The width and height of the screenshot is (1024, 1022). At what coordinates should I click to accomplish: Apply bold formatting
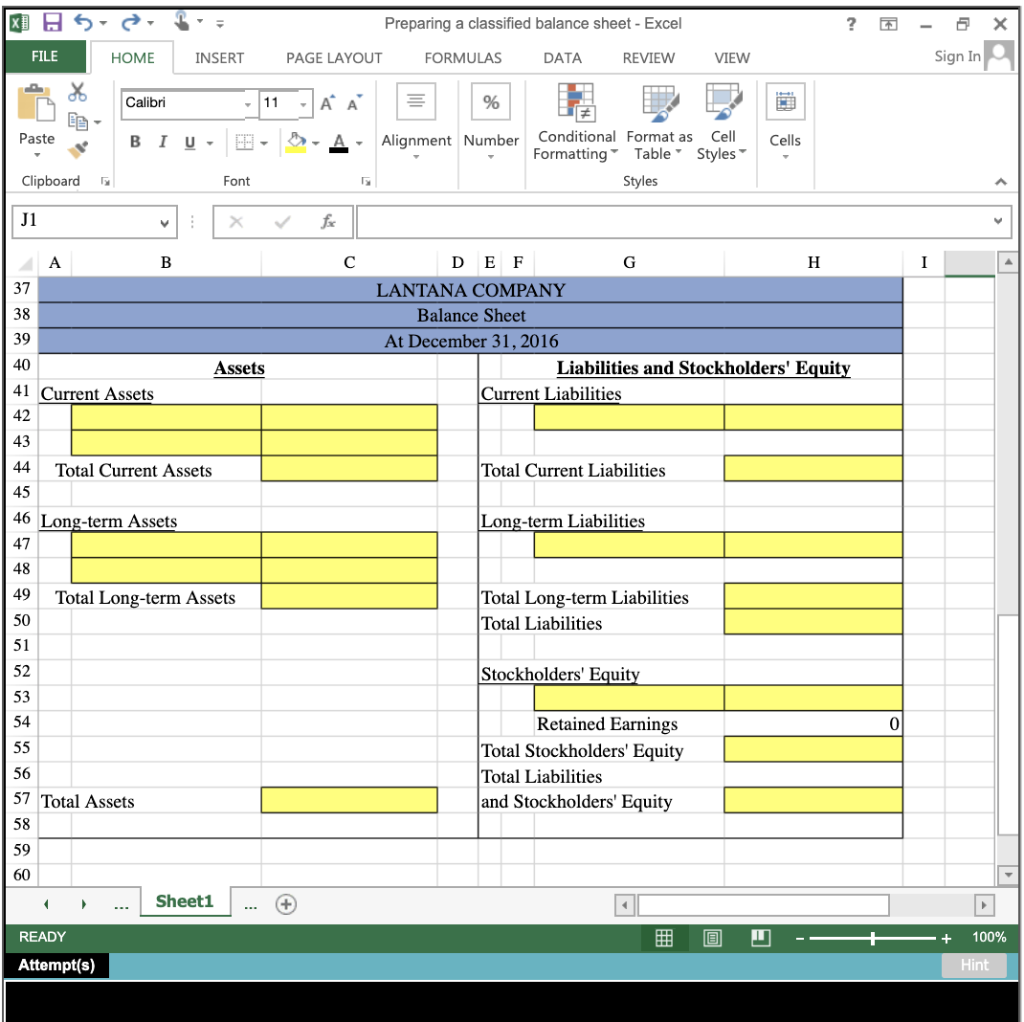[x=134, y=142]
